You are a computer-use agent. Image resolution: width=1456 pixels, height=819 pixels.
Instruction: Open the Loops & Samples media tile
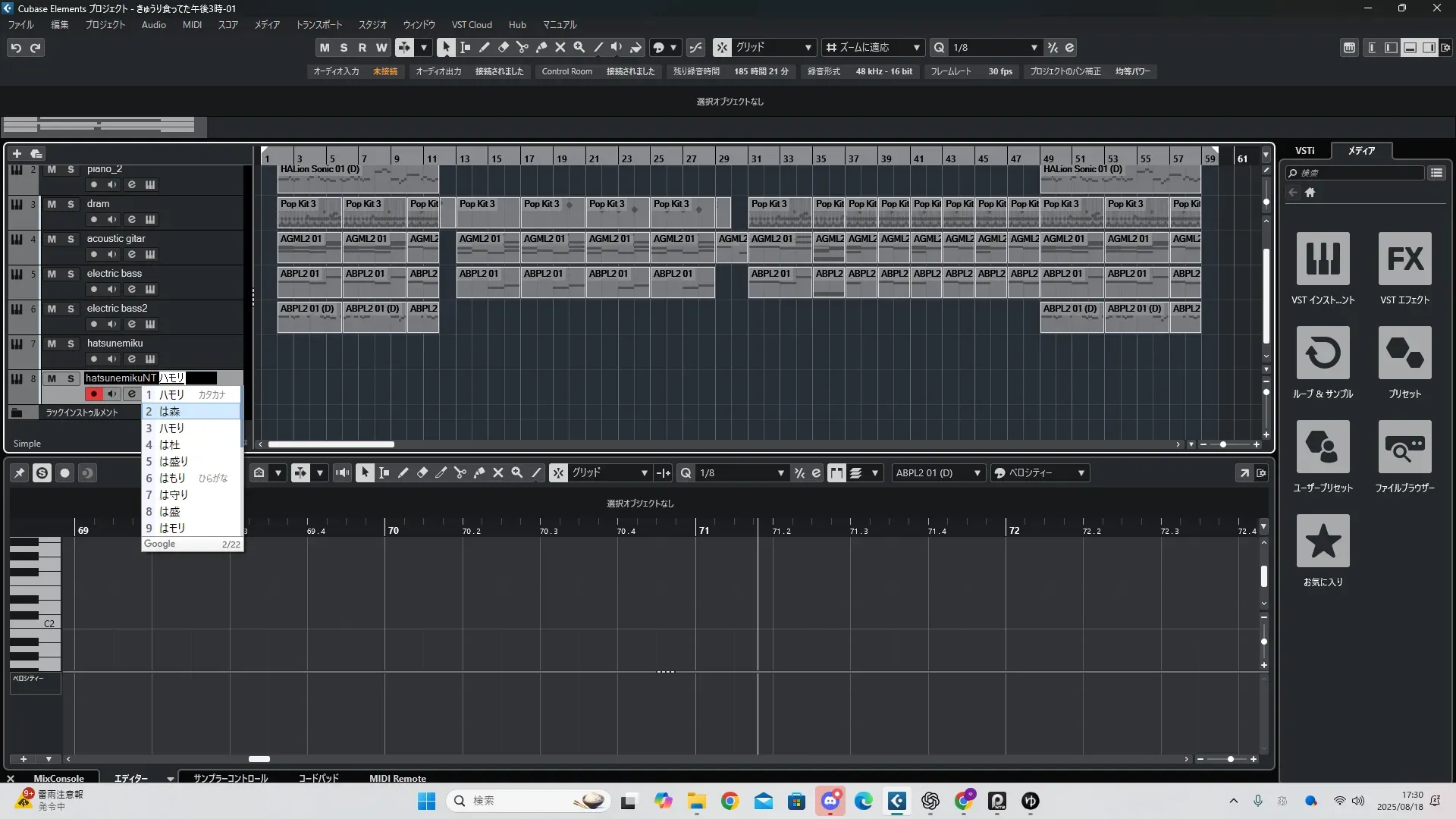click(1323, 353)
